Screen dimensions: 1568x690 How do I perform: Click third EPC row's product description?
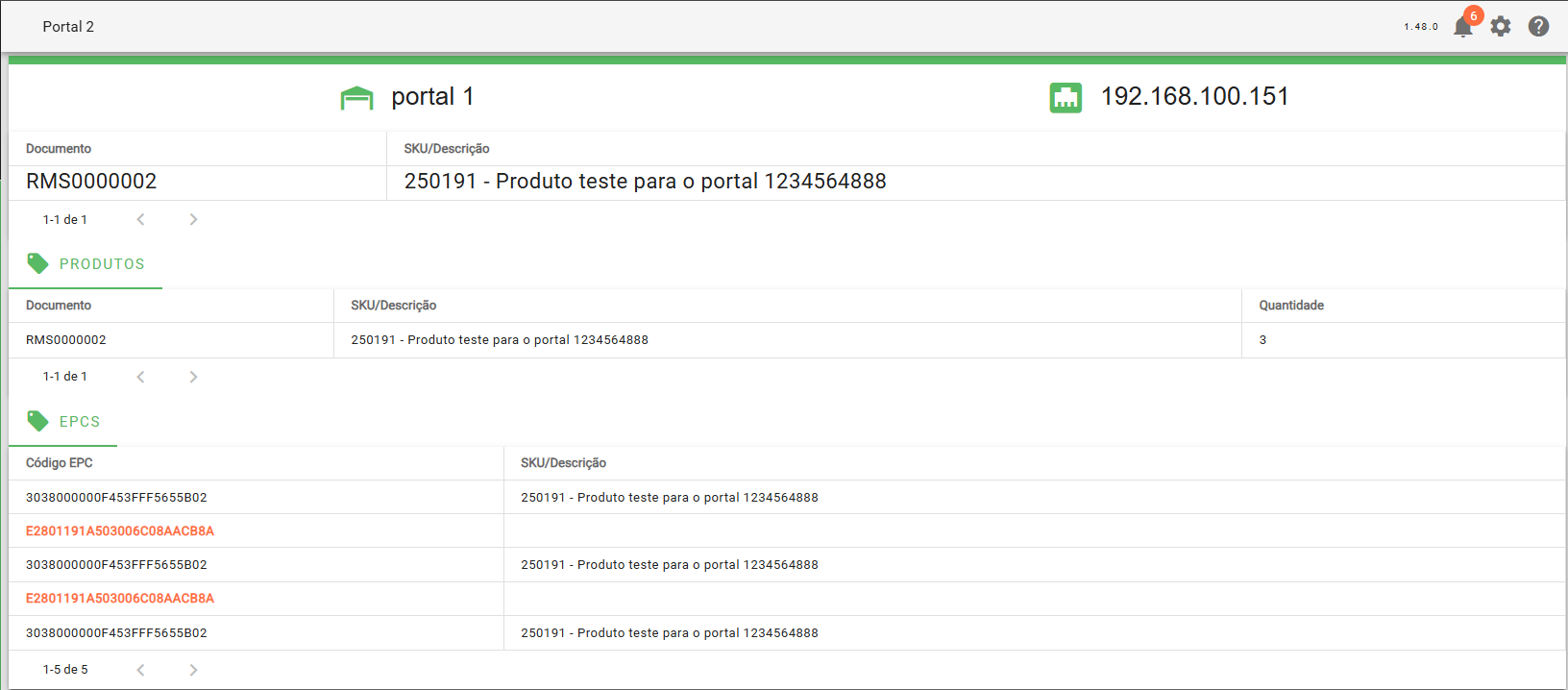click(x=670, y=565)
